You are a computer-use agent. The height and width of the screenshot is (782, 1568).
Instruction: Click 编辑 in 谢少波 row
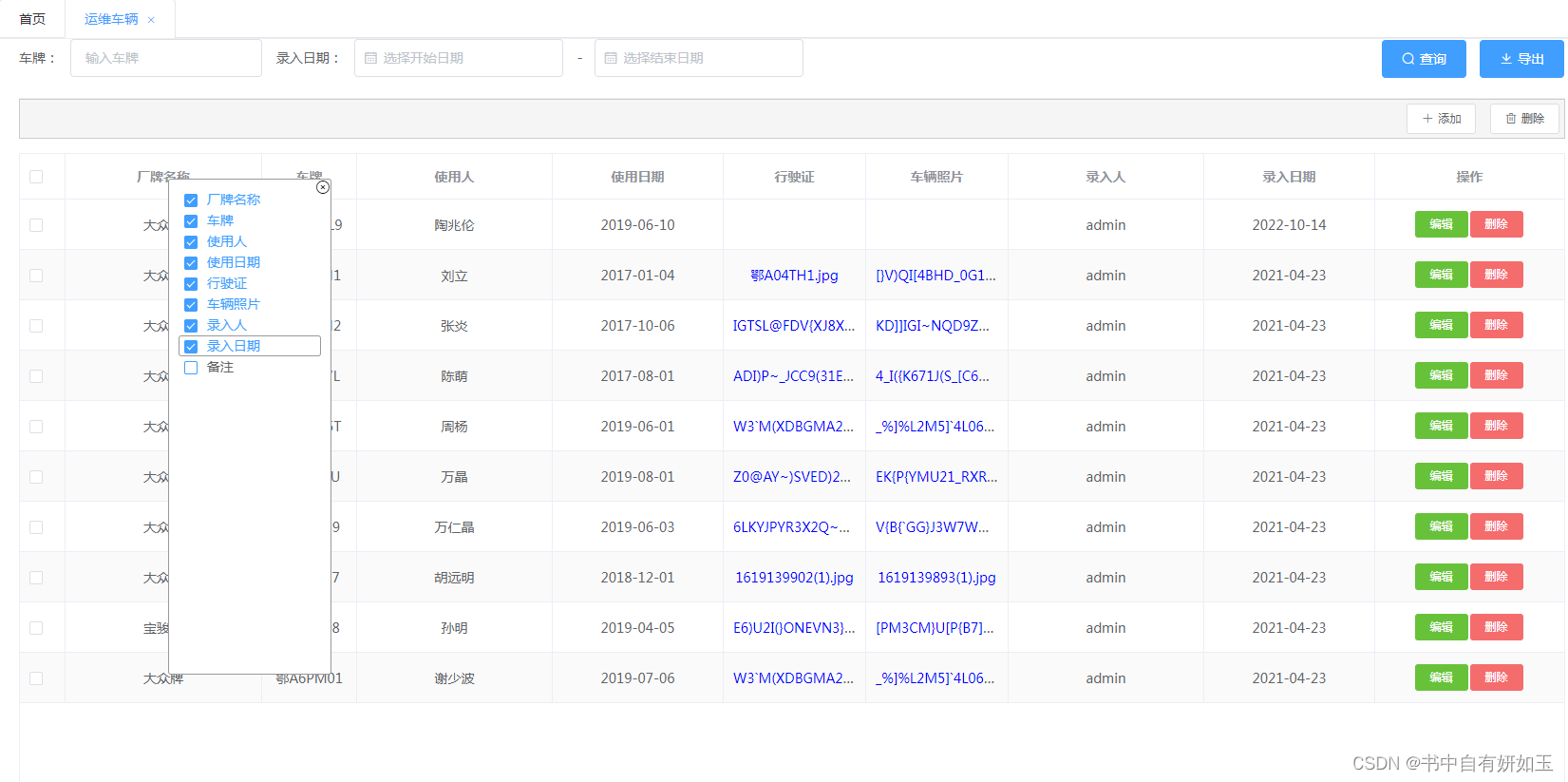coord(1441,677)
